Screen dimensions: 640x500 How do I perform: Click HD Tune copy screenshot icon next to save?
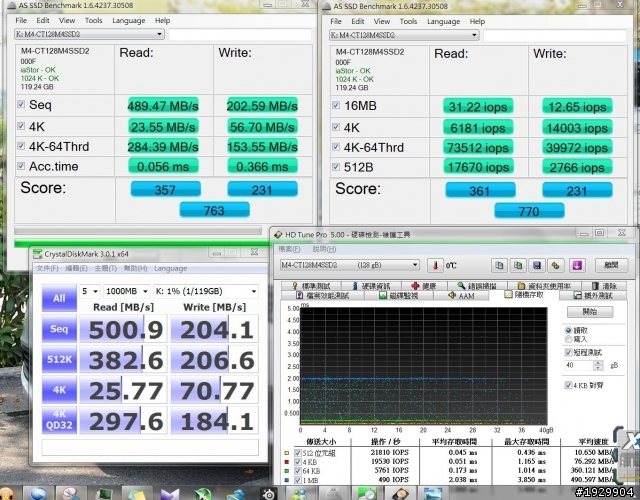tap(518, 266)
